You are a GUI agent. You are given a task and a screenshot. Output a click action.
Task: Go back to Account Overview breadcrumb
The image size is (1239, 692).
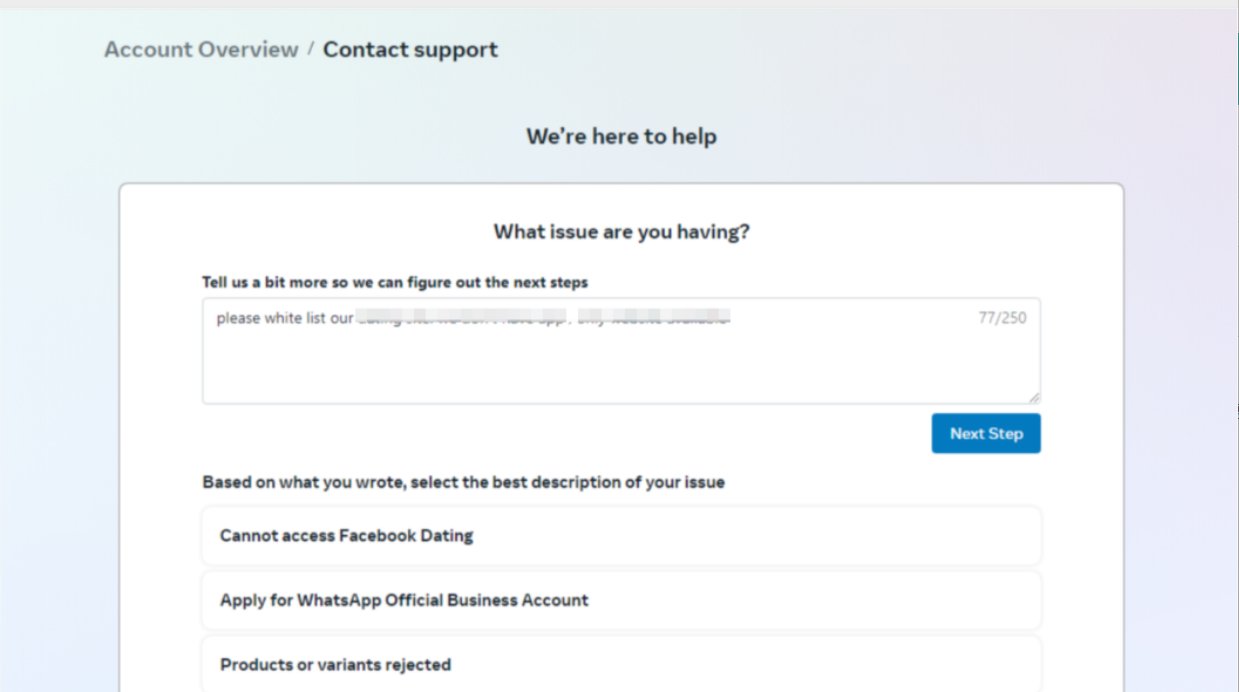pos(200,50)
